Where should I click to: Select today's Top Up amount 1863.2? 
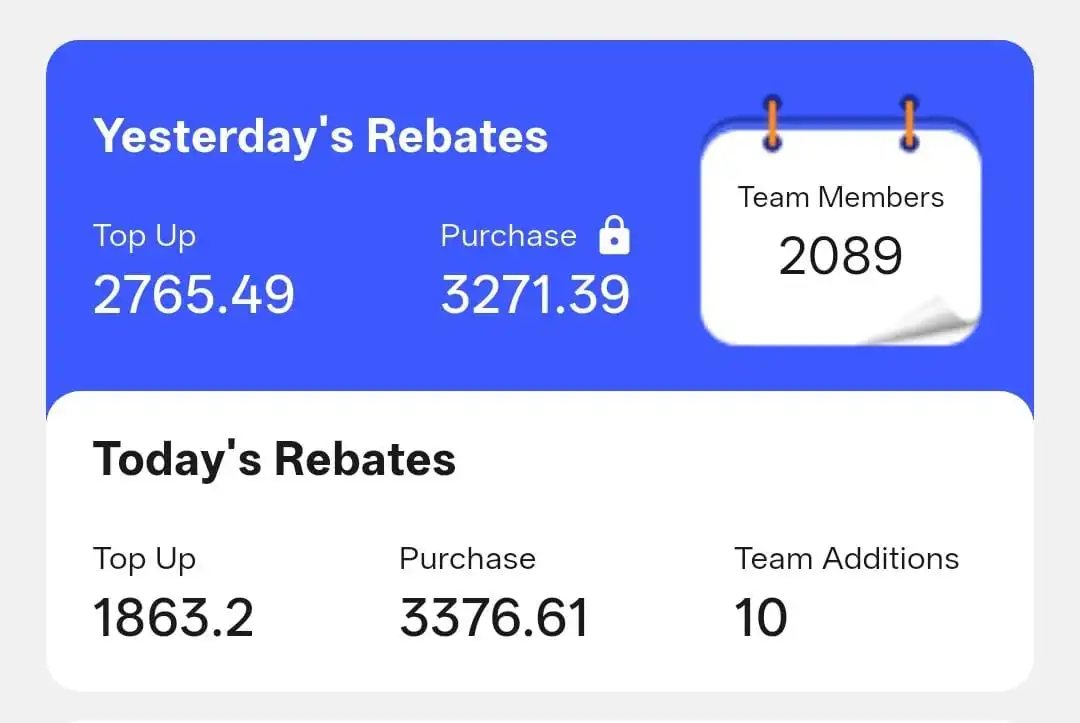[172, 618]
